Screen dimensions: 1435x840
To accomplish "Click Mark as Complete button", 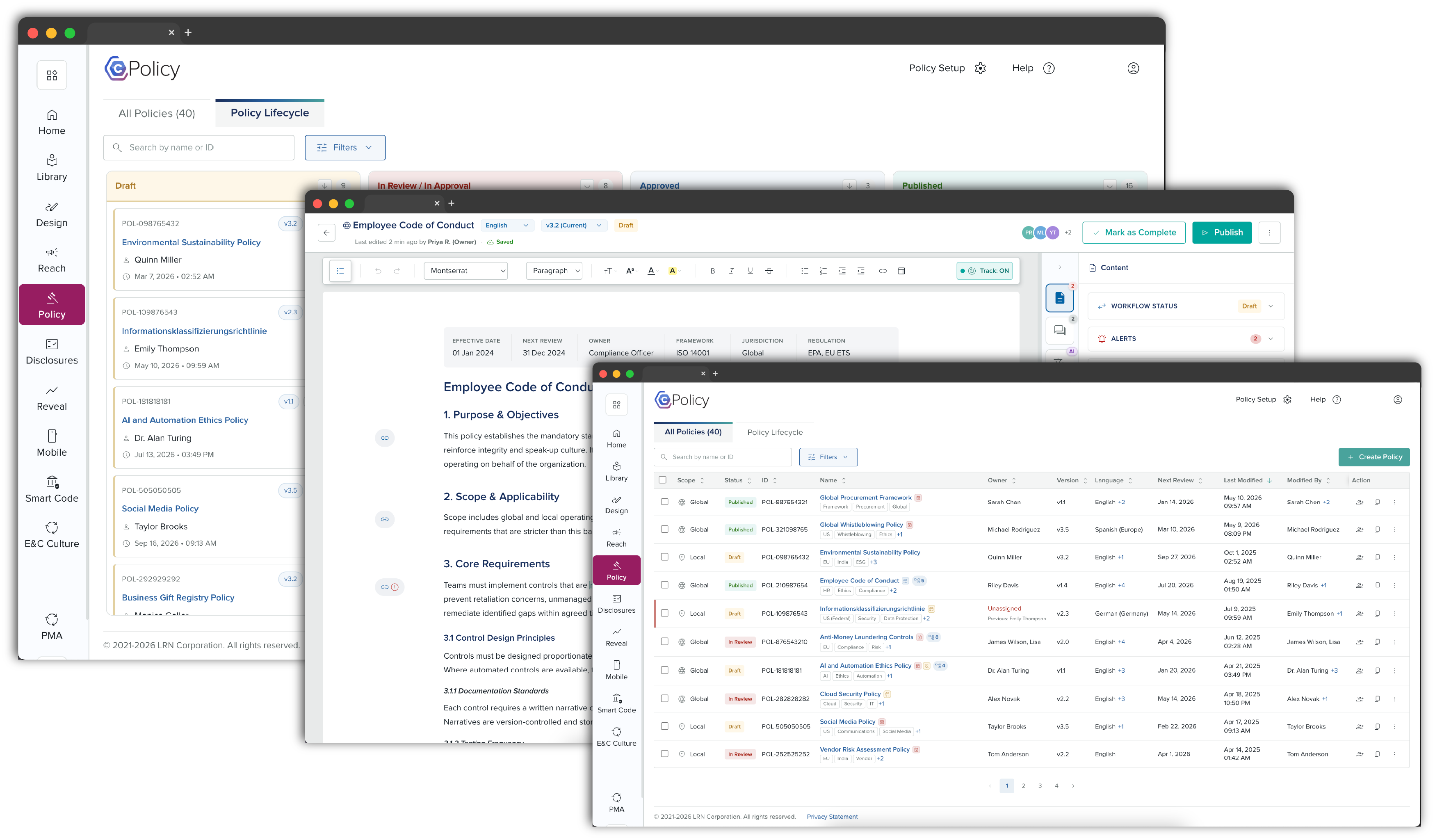I will click(x=1134, y=232).
